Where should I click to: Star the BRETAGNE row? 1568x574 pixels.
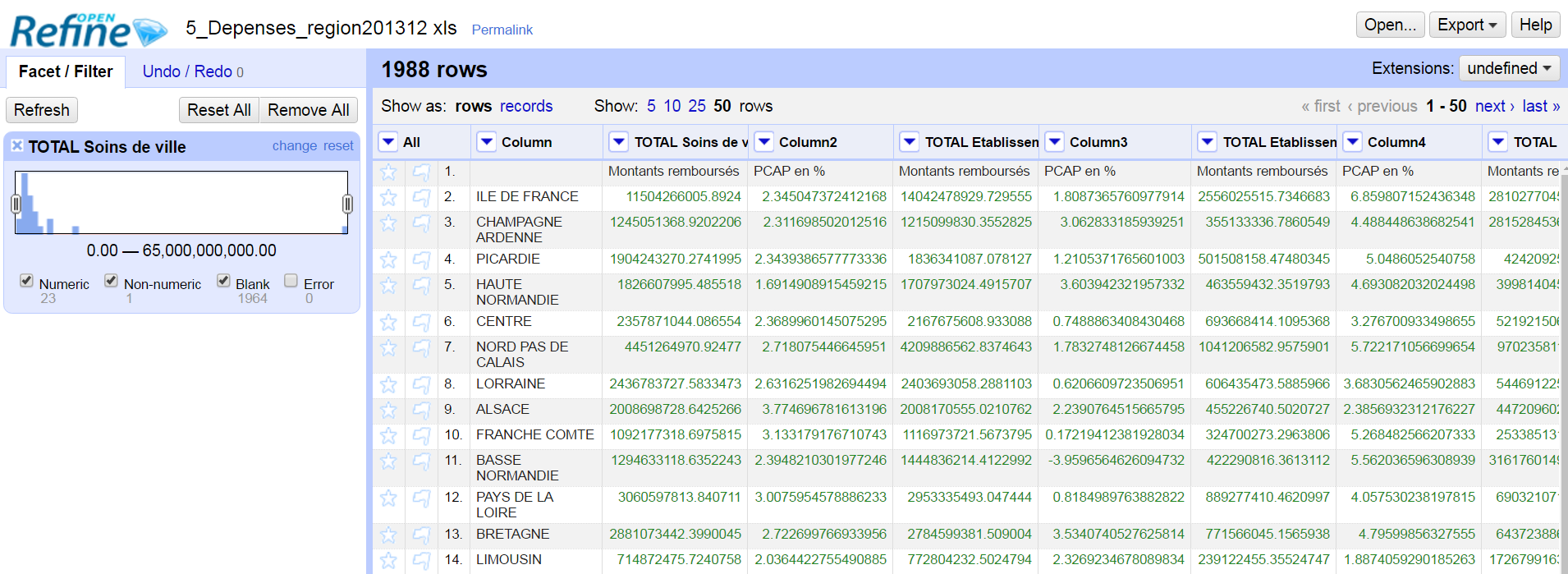tap(388, 535)
